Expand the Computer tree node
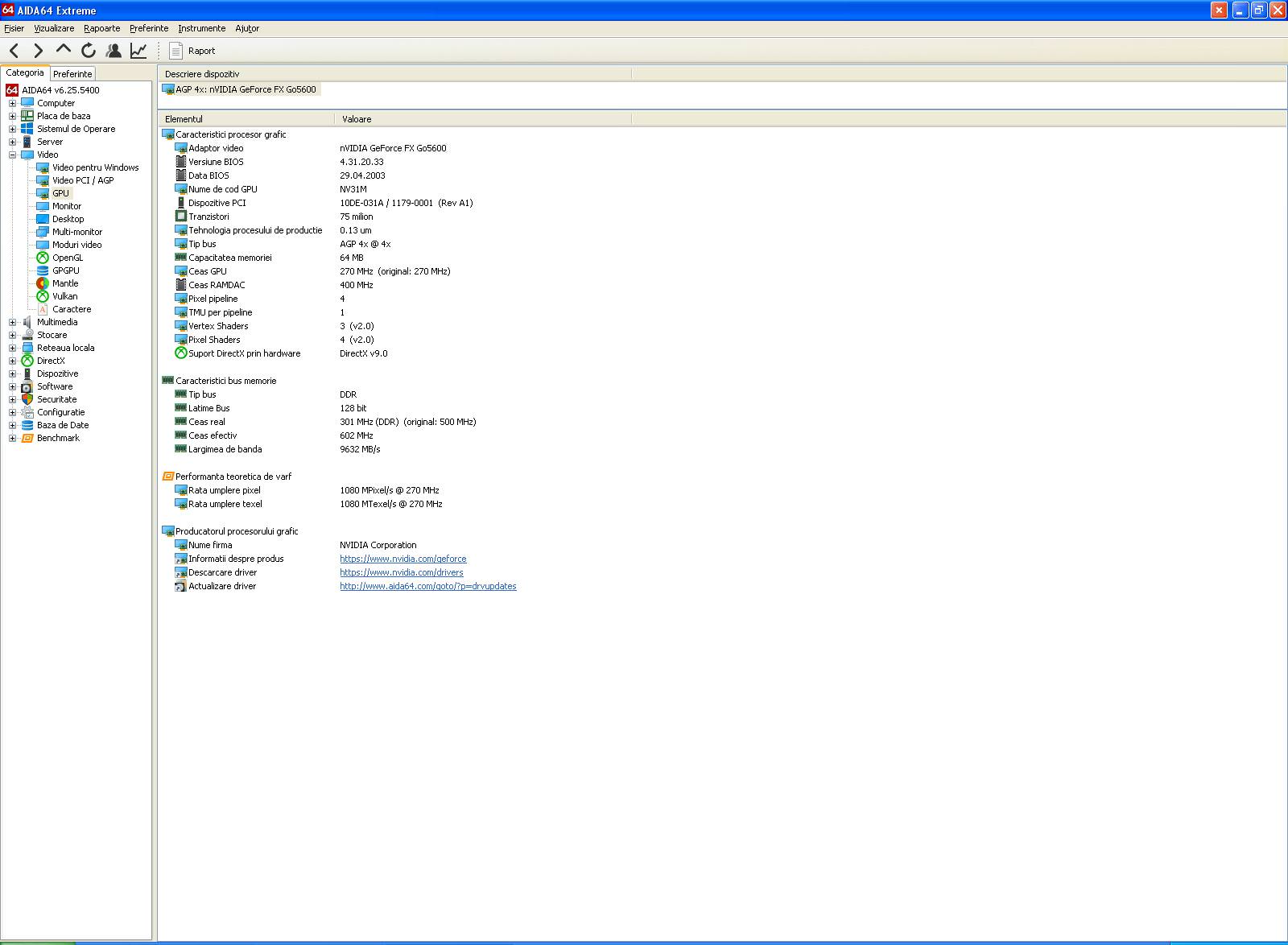 pos(12,103)
